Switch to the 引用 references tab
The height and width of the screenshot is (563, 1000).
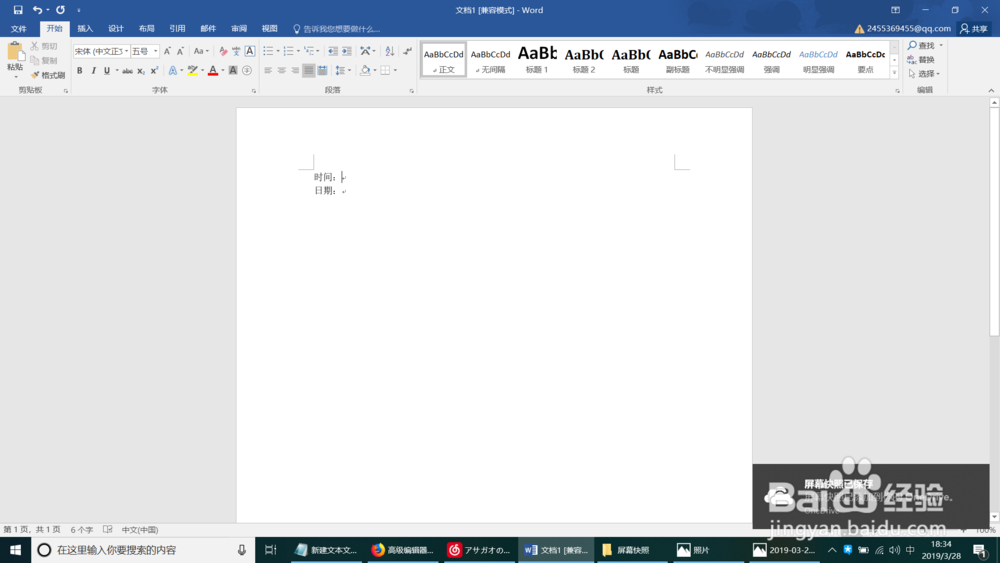[177, 29]
